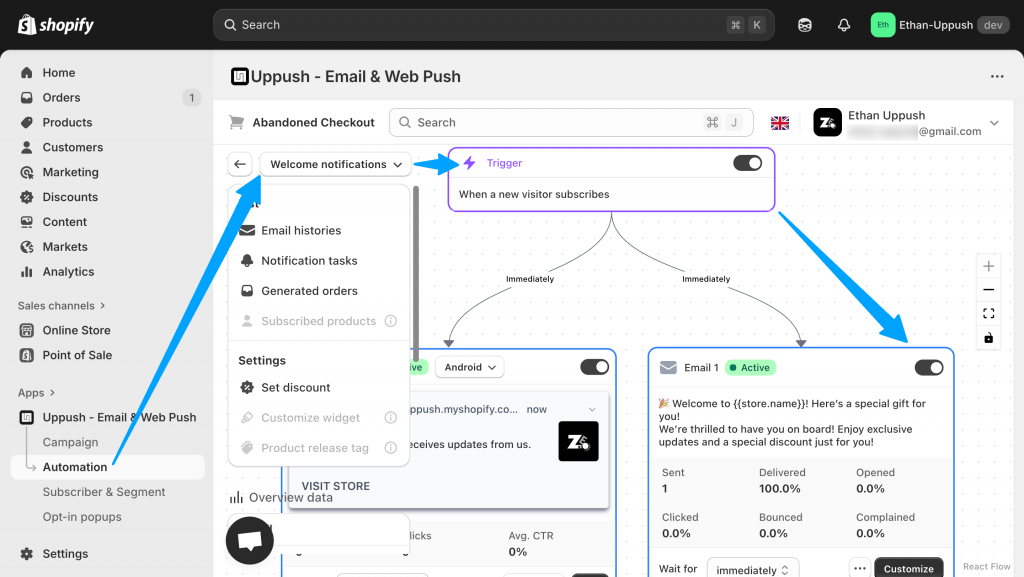The height and width of the screenshot is (577, 1024).
Task: Expand the Welcome notifications dropdown
Action: pyautogui.click(x=336, y=164)
